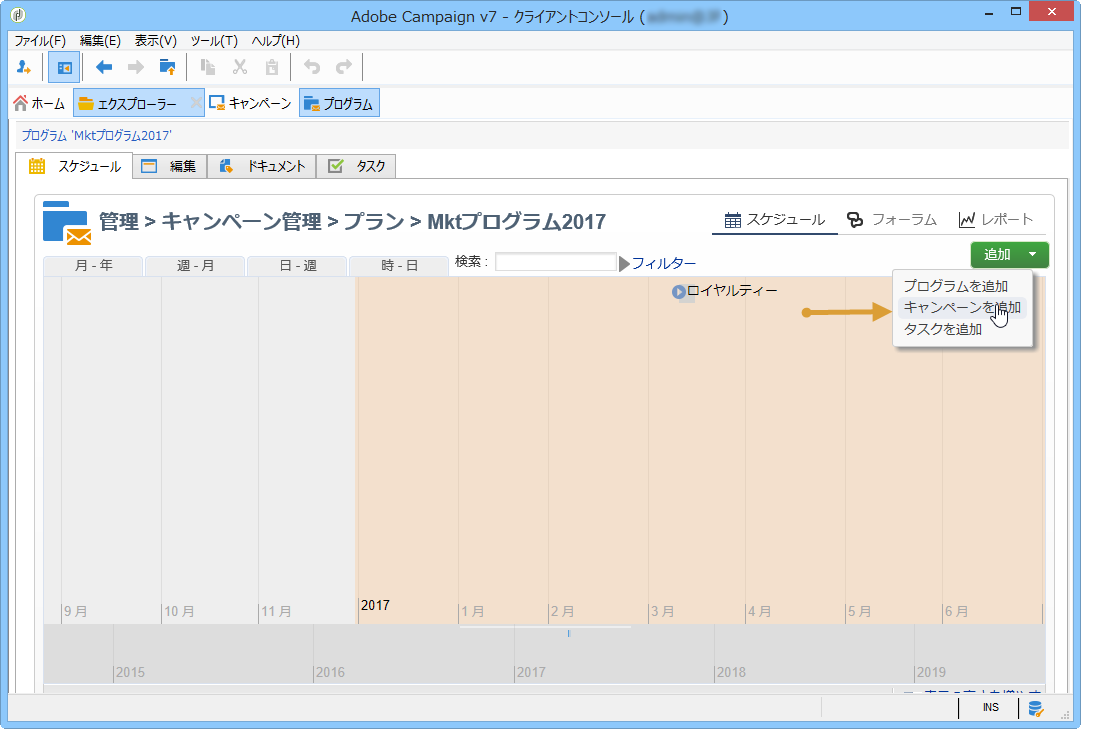The height and width of the screenshot is (754, 1111).
Task: Open the ファイル(F) menu
Action: tap(40, 40)
